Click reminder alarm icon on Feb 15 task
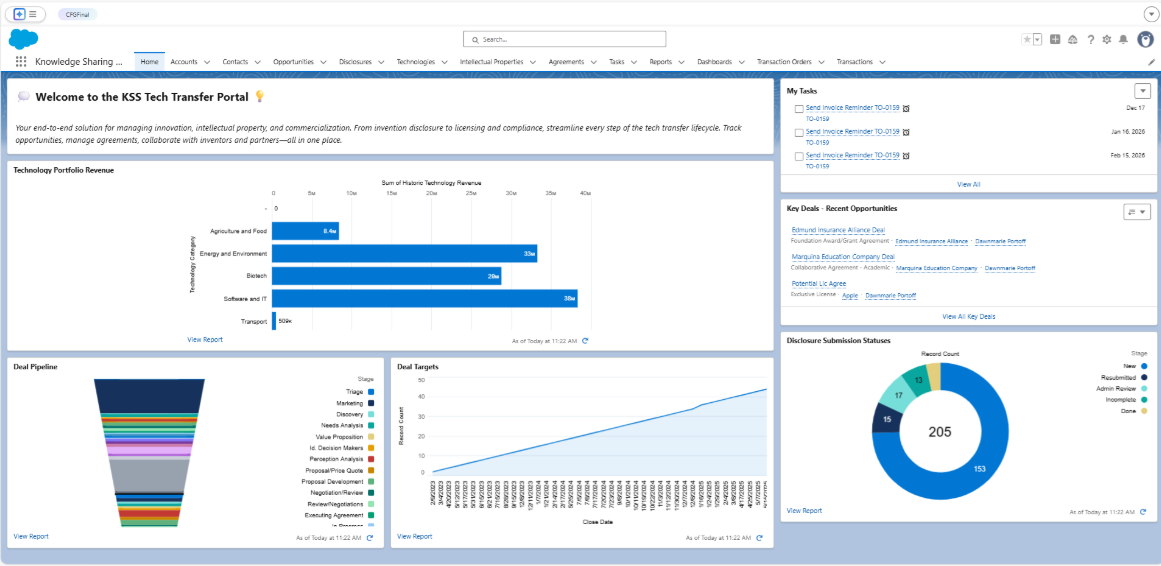This screenshot has height=566, width=1161. click(906, 156)
